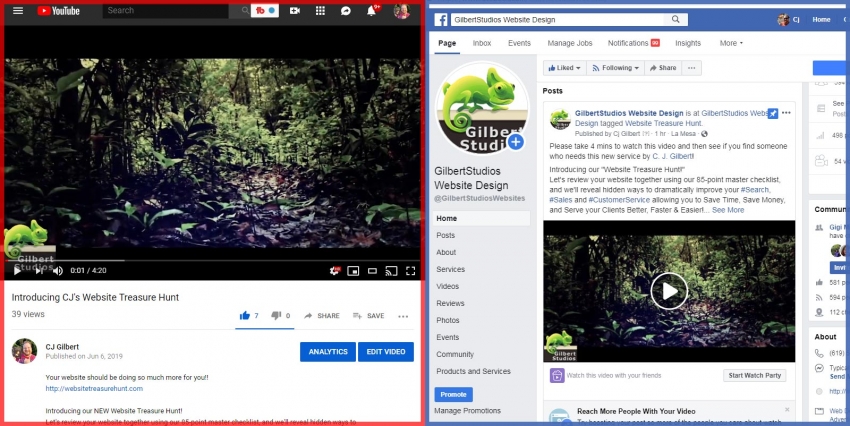Click the Facebook search box
The height and width of the screenshot is (426, 850).
(558, 20)
